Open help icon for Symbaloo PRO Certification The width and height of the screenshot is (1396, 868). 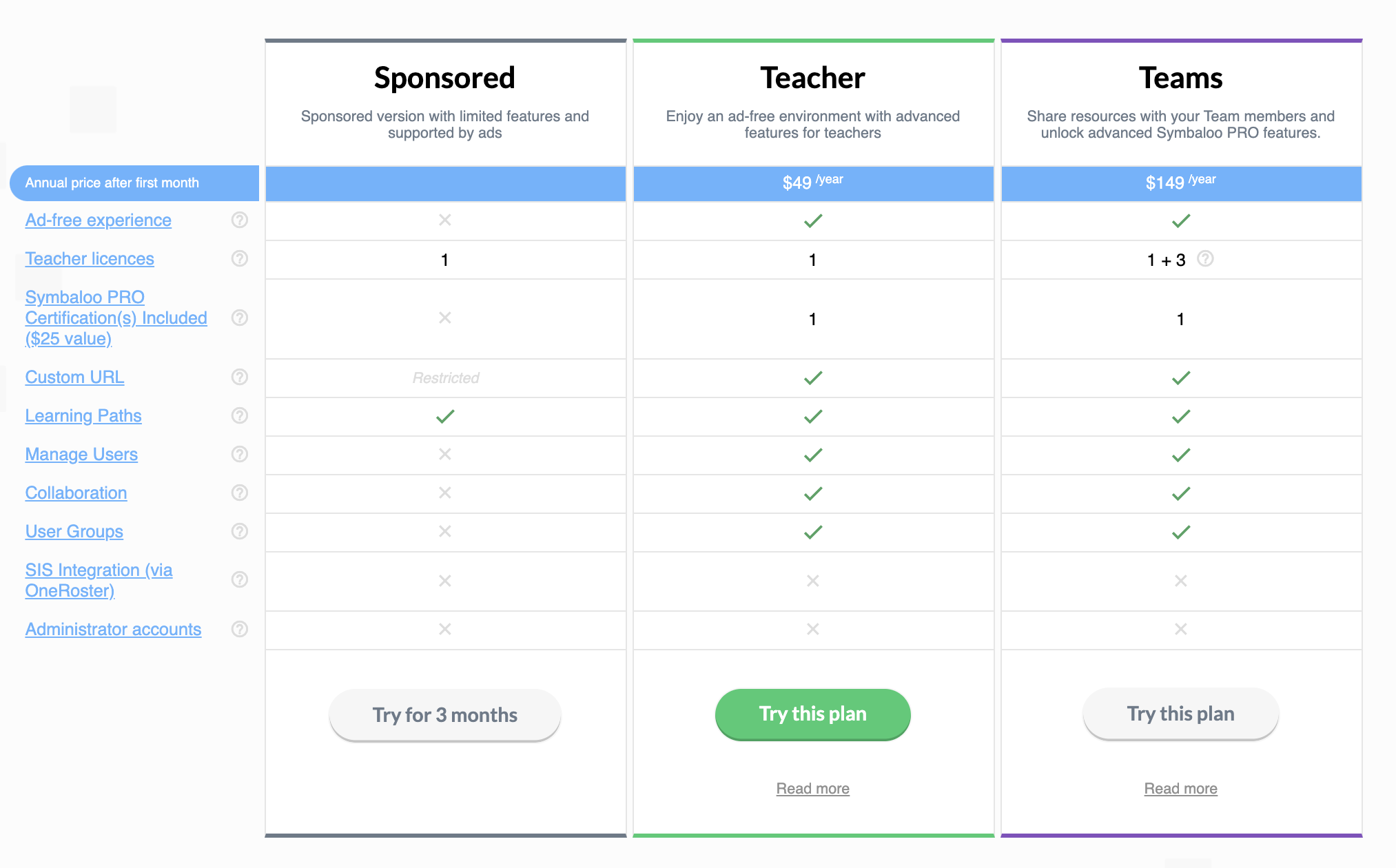(240, 318)
